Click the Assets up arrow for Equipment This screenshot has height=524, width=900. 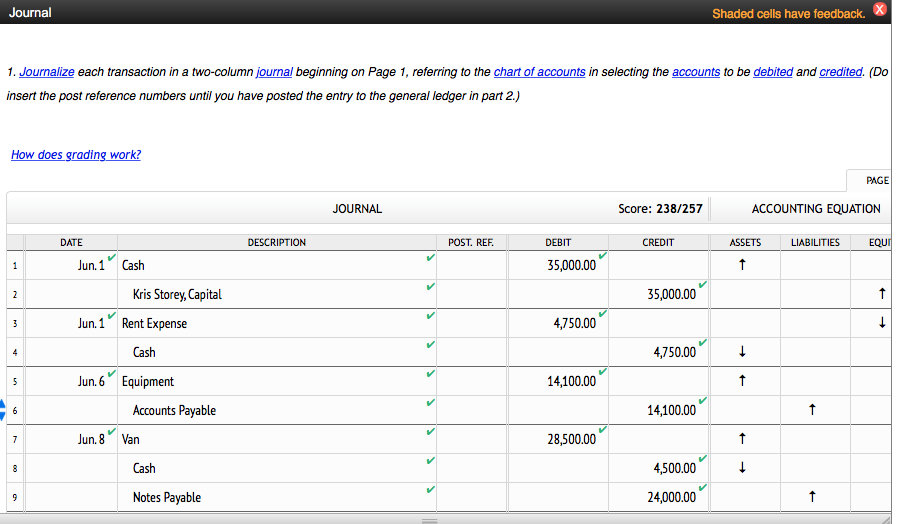[x=742, y=381]
